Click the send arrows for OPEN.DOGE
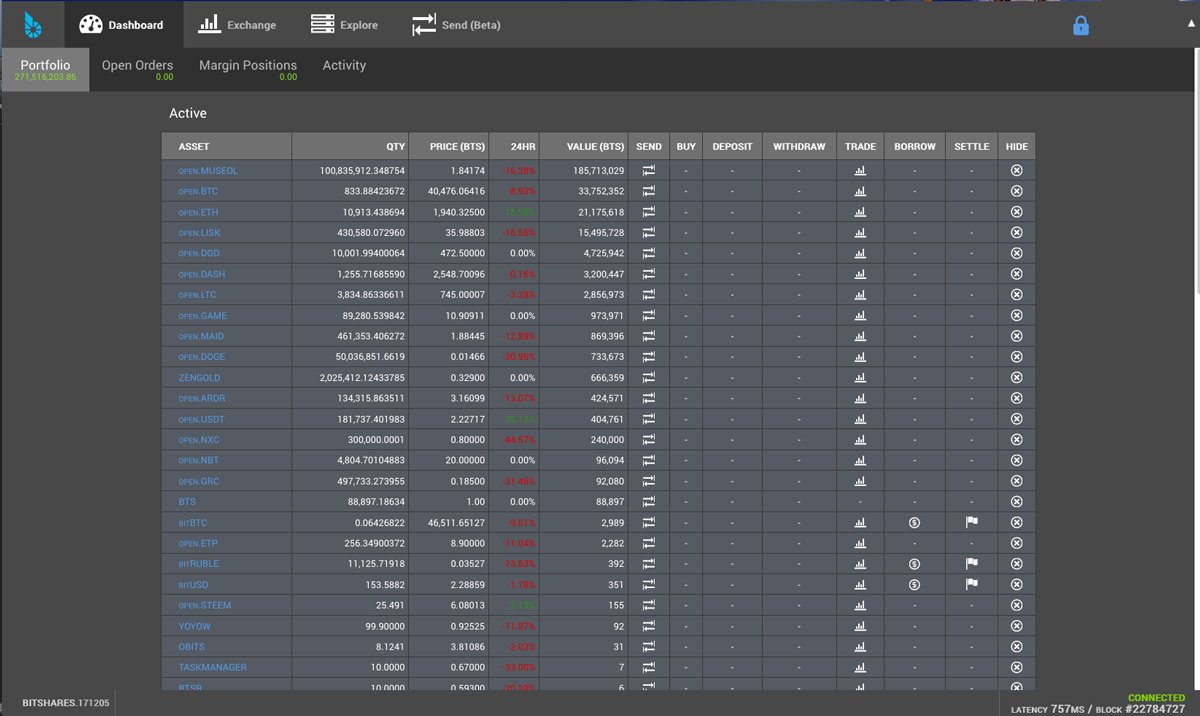The image size is (1200, 716). click(648, 357)
